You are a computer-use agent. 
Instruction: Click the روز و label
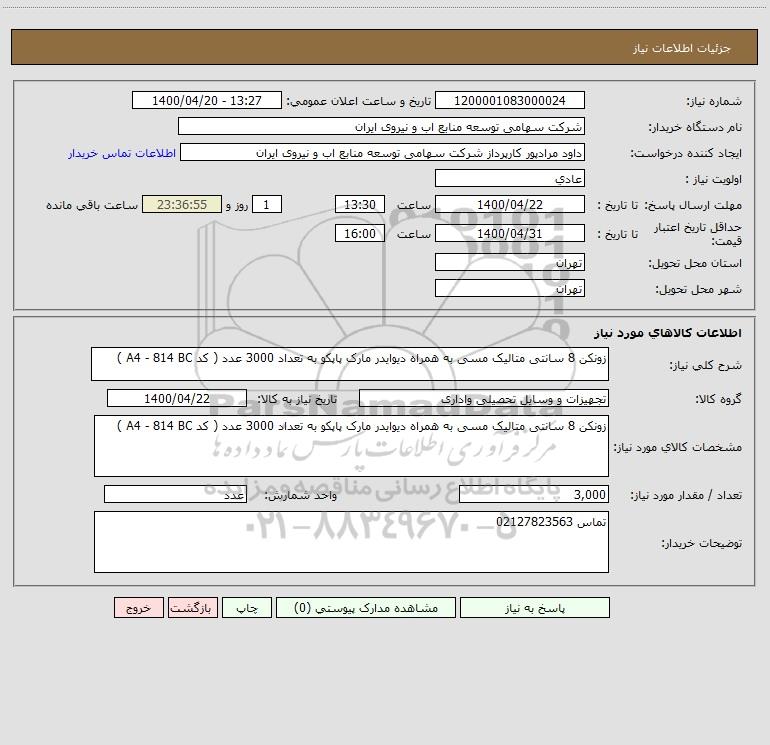(x=237, y=205)
